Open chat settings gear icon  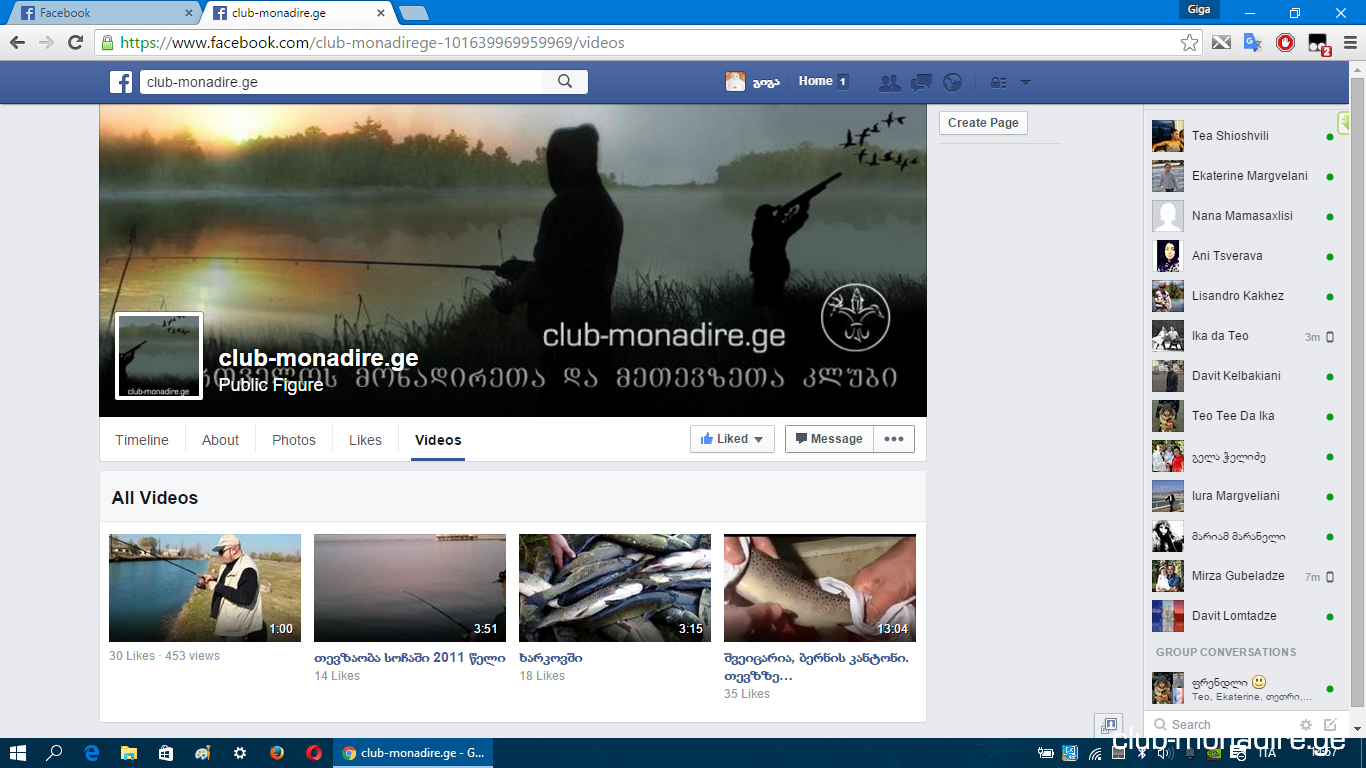click(1305, 725)
